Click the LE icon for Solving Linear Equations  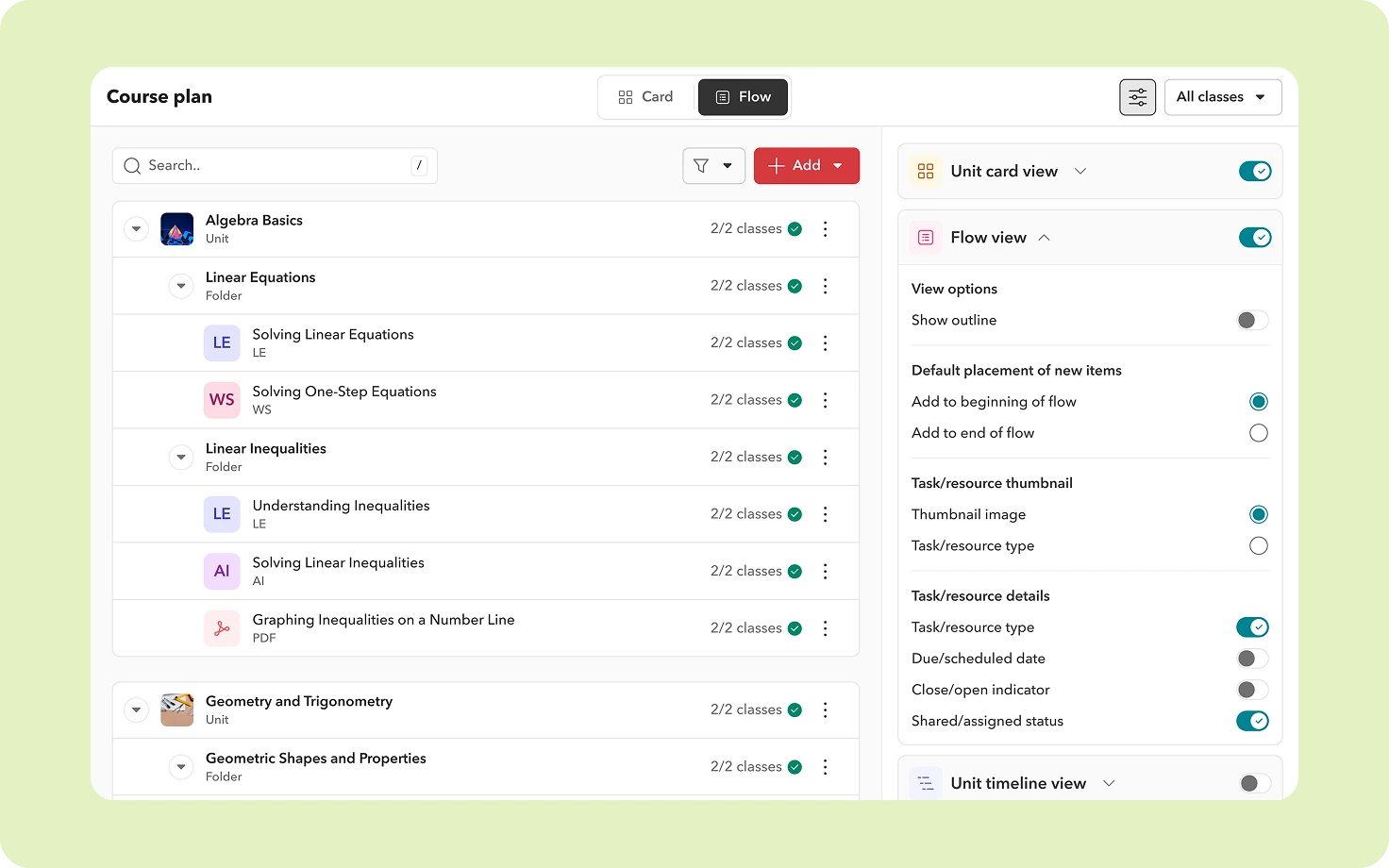coord(222,343)
